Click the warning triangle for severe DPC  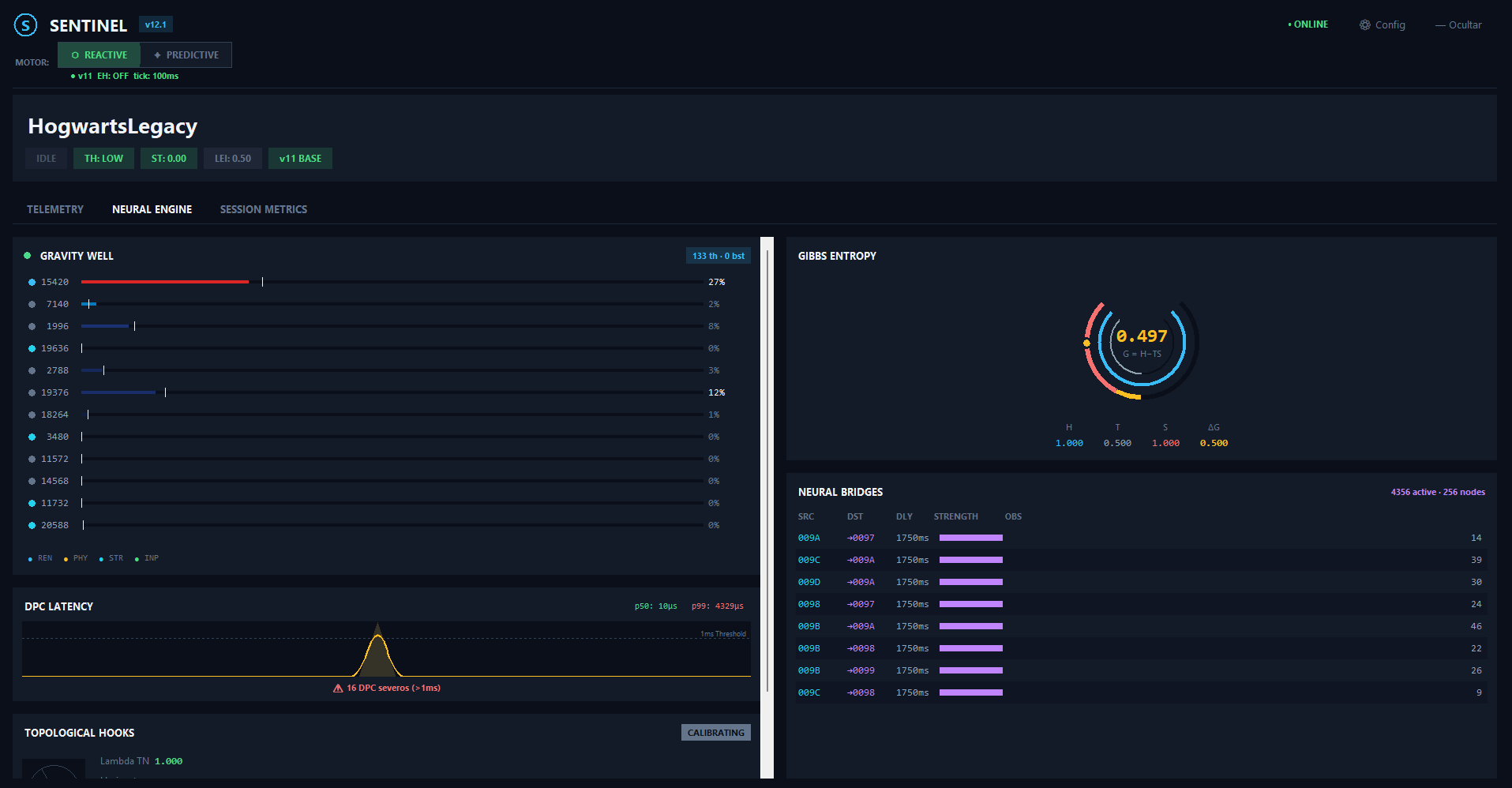[x=338, y=689]
